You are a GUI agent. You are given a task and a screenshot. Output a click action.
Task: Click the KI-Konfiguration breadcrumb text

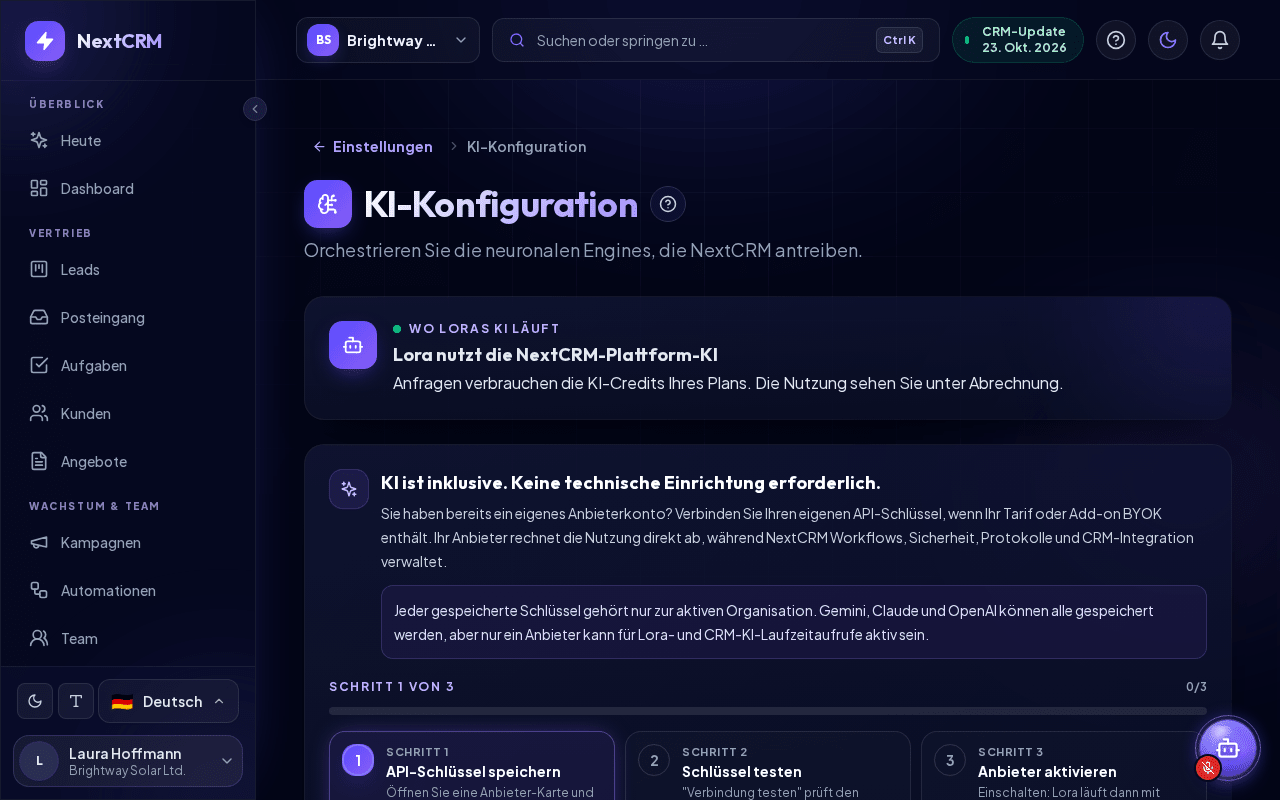[527, 146]
